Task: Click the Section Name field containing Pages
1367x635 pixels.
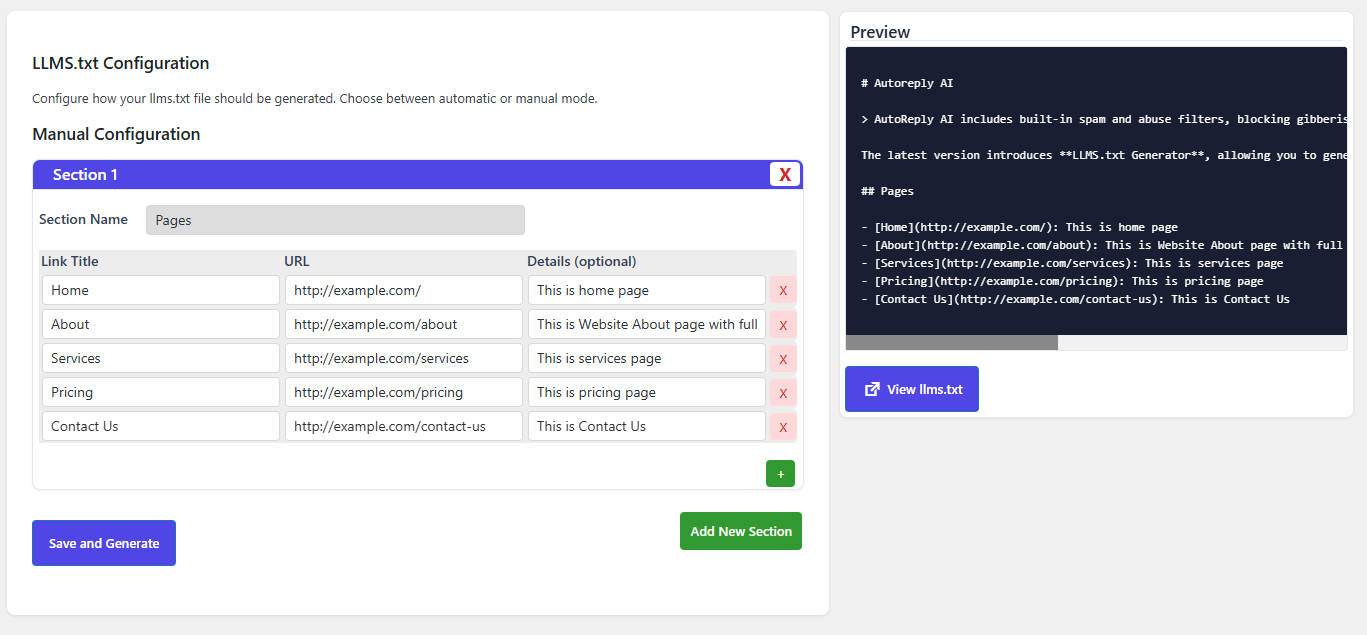Action: pyautogui.click(x=335, y=220)
